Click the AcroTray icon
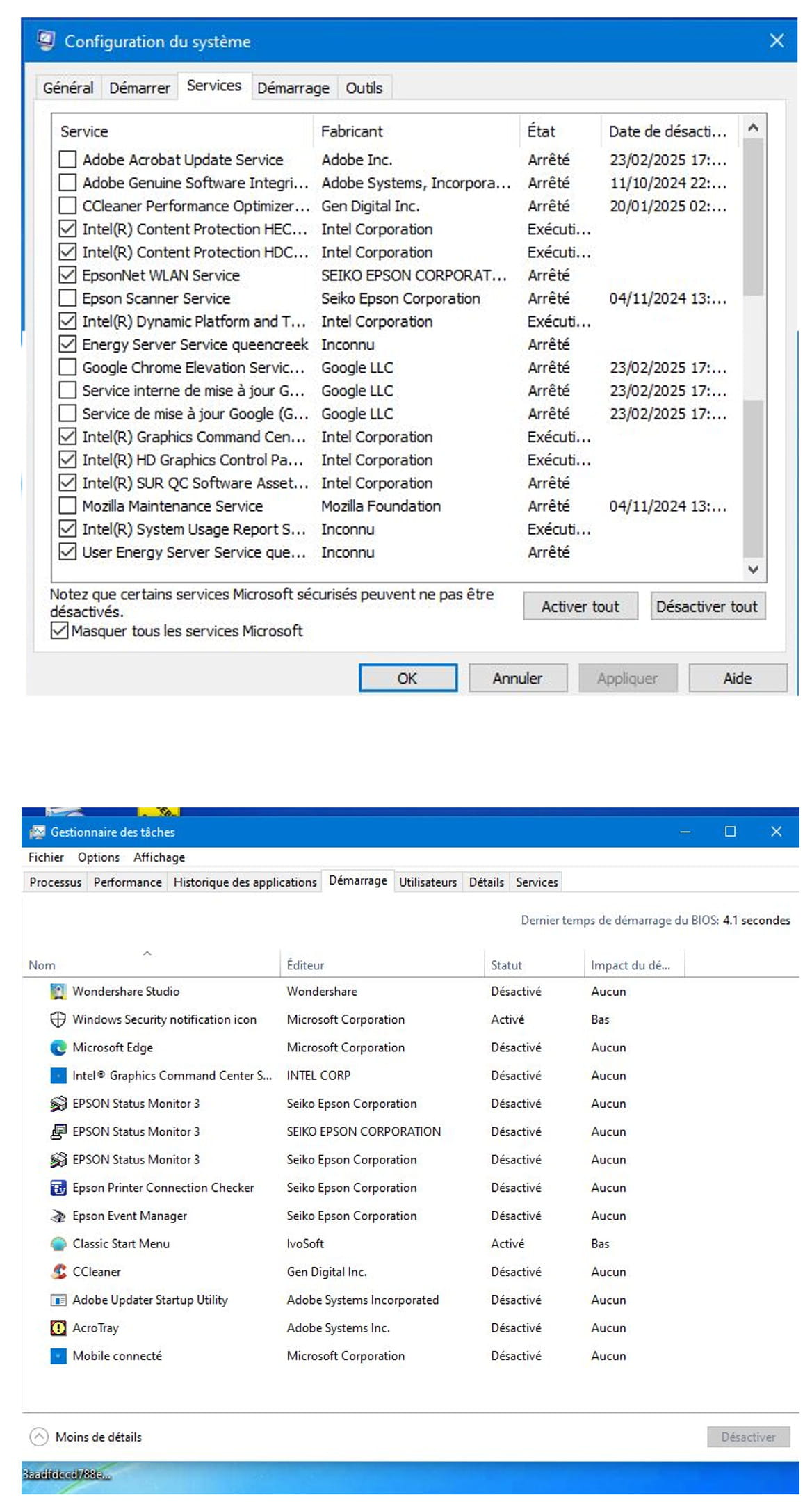Viewport: 812px width, 1502px height. [58, 1327]
